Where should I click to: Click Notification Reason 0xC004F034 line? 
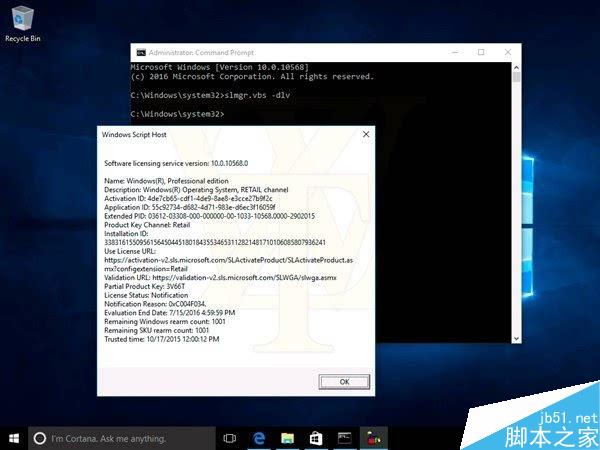[x=155, y=304]
